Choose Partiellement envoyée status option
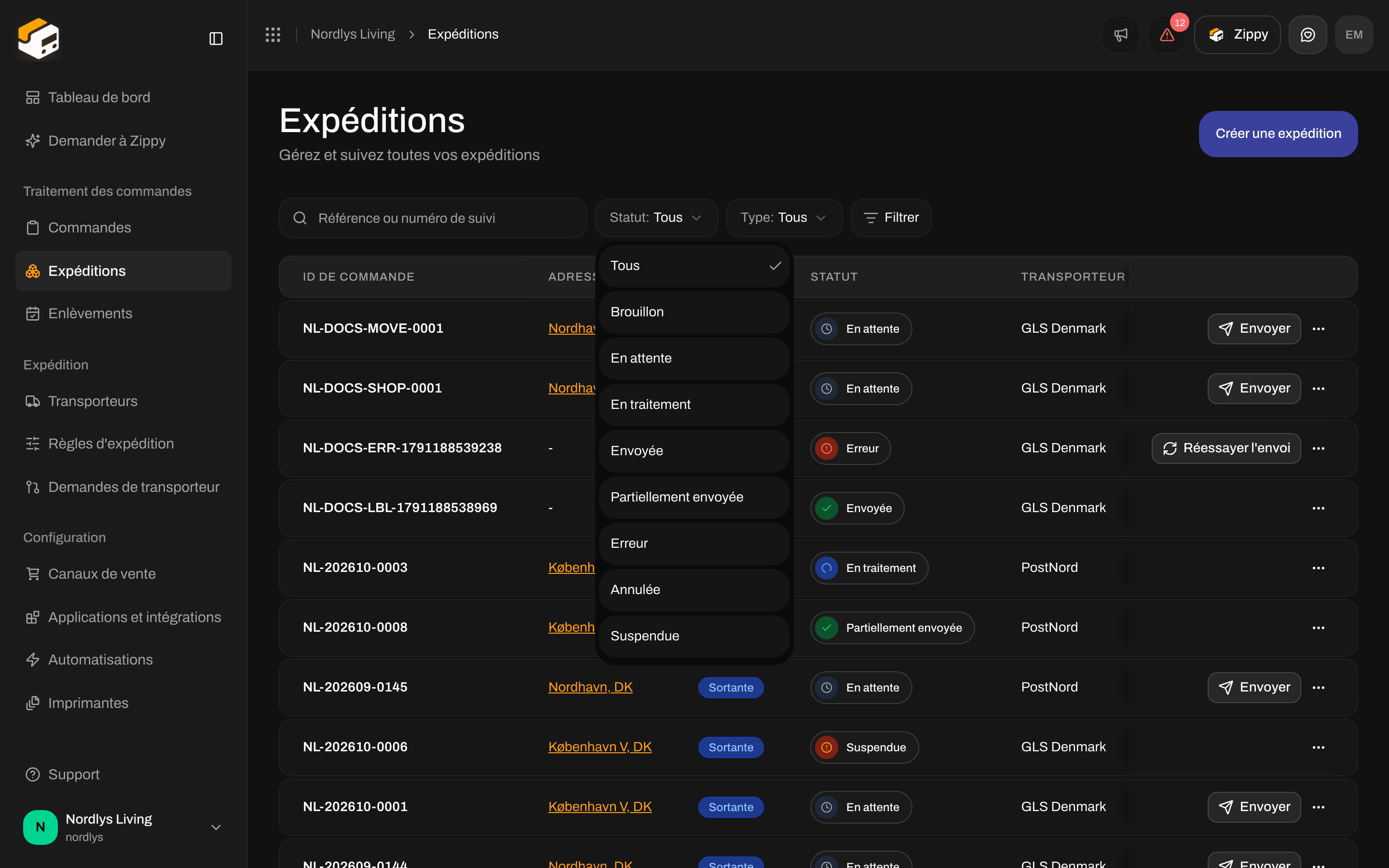 694,497
